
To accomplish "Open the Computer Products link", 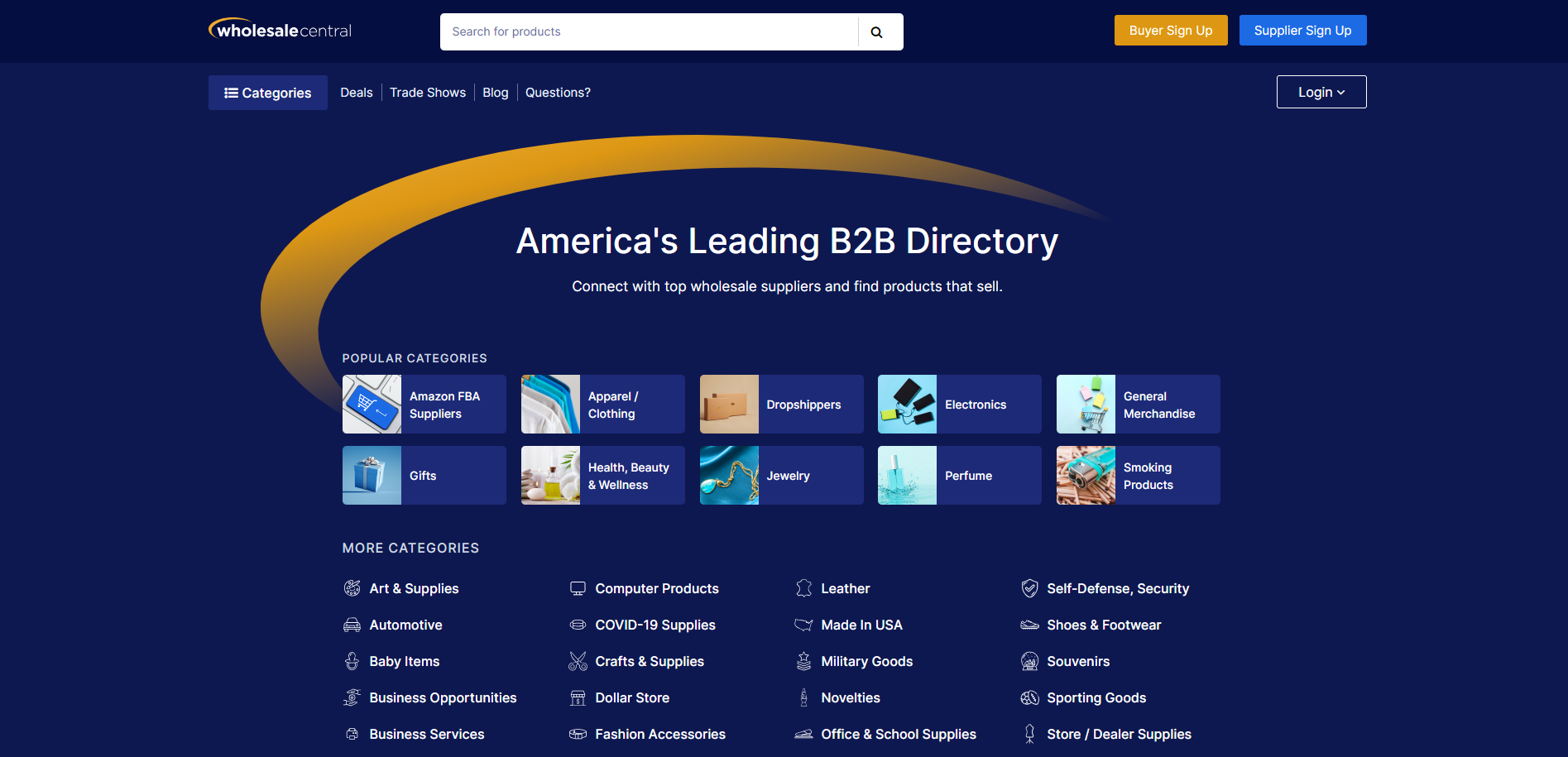I will 657,588.
